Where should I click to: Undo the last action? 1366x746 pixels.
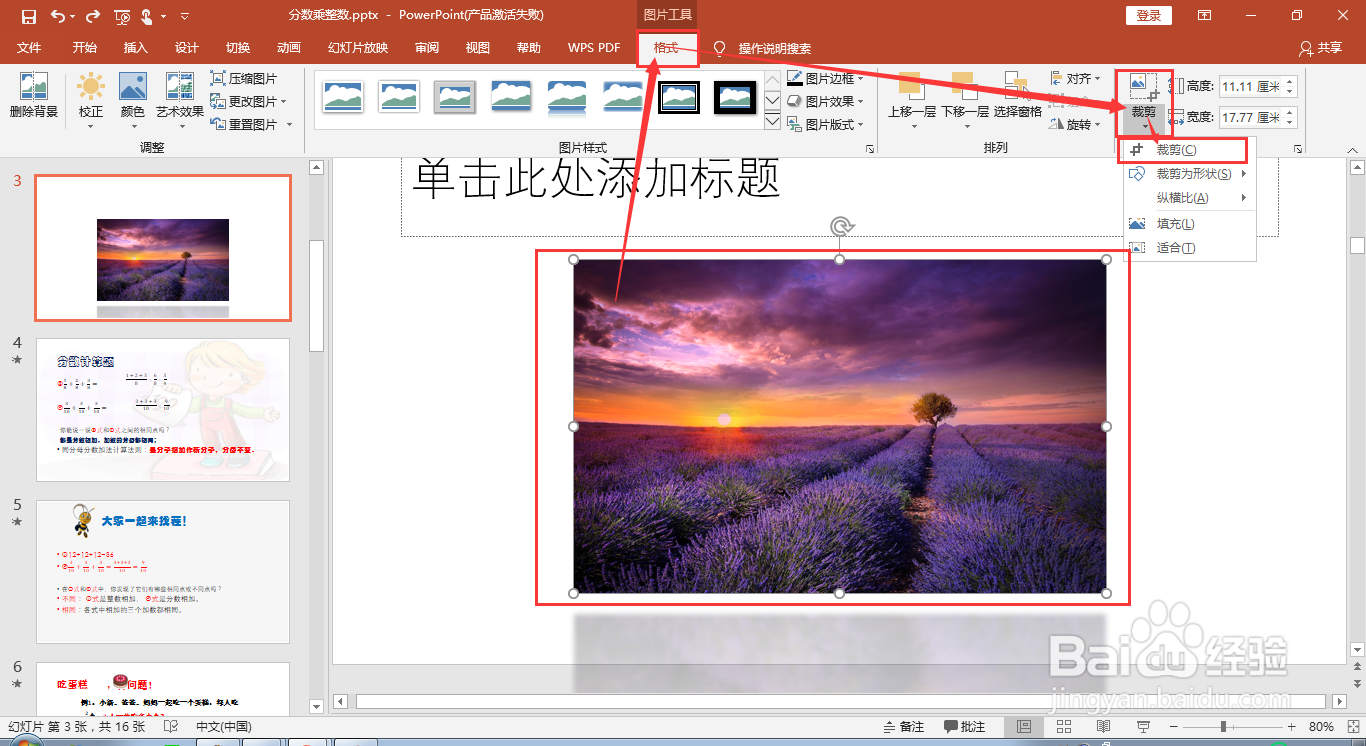tap(57, 16)
